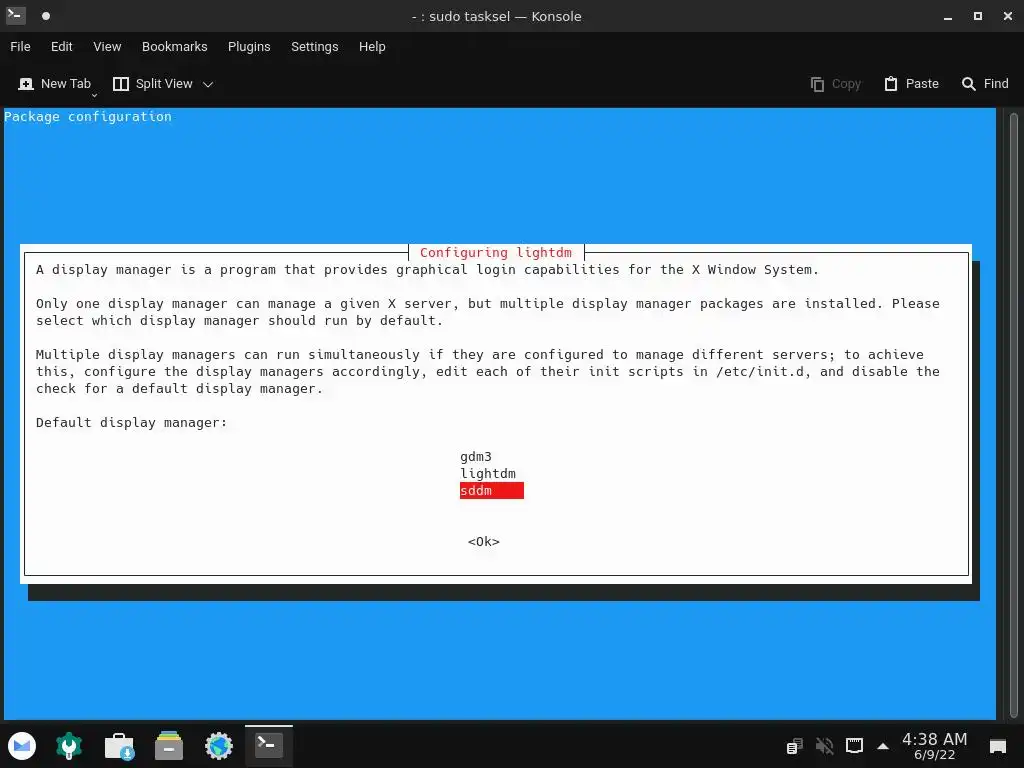Open the Help menu
The width and height of the screenshot is (1024, 768).
coord(372,46)
